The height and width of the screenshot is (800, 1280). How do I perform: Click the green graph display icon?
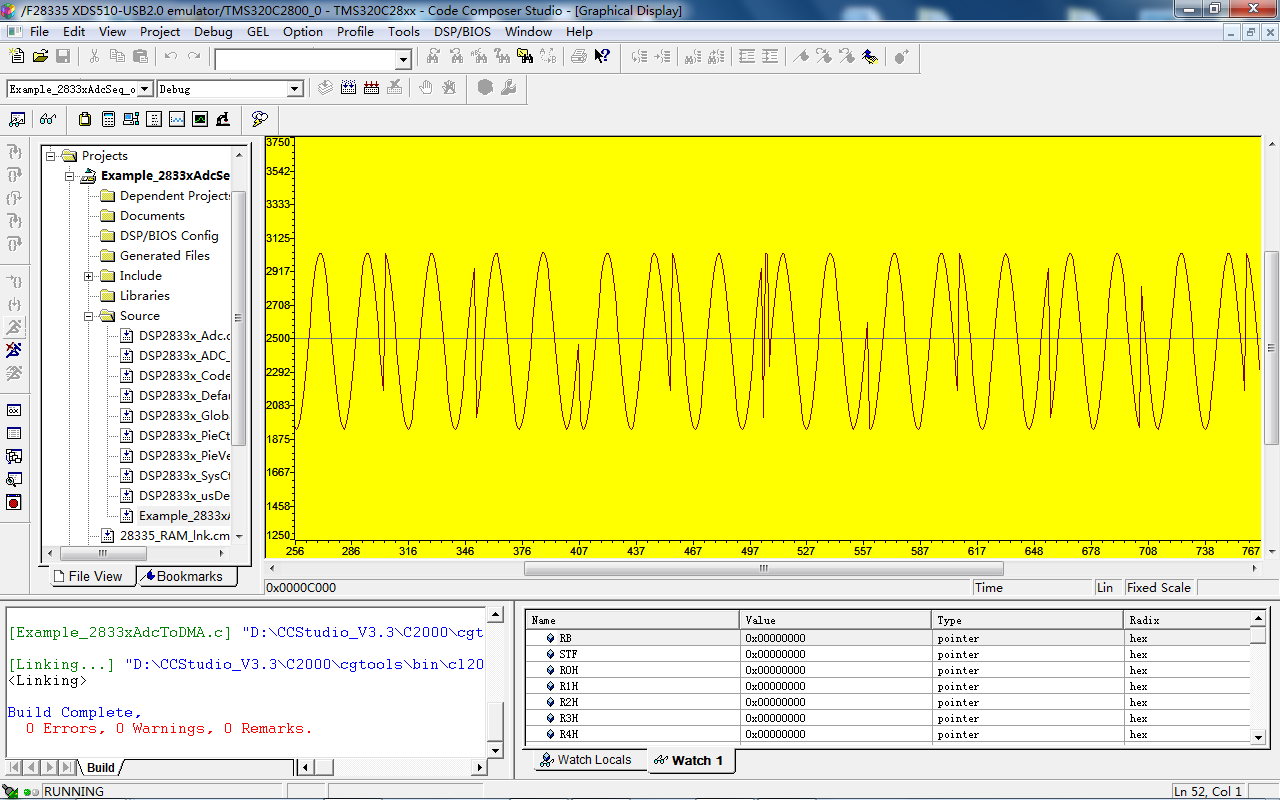(x=200, y=119)
